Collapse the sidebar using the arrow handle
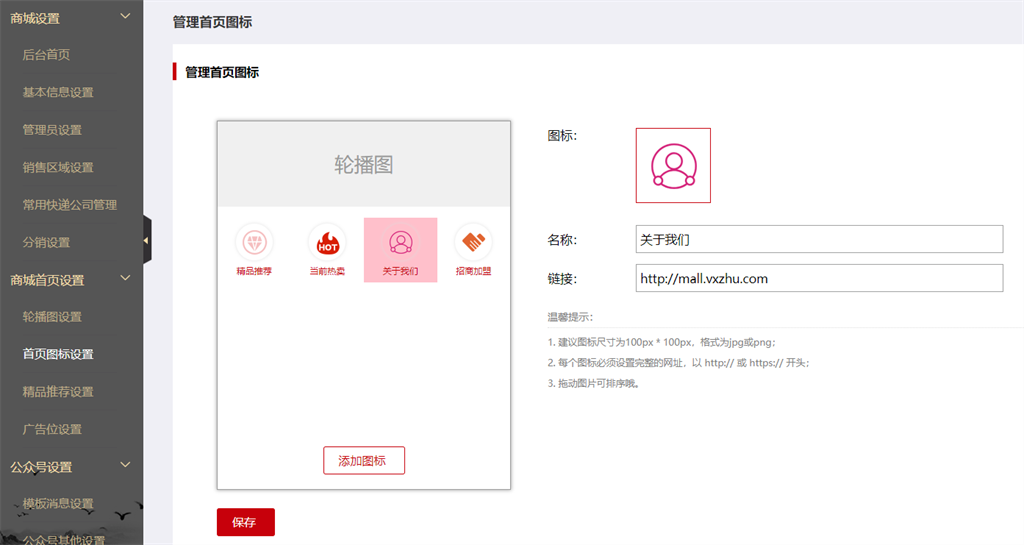 pos(146,240)
